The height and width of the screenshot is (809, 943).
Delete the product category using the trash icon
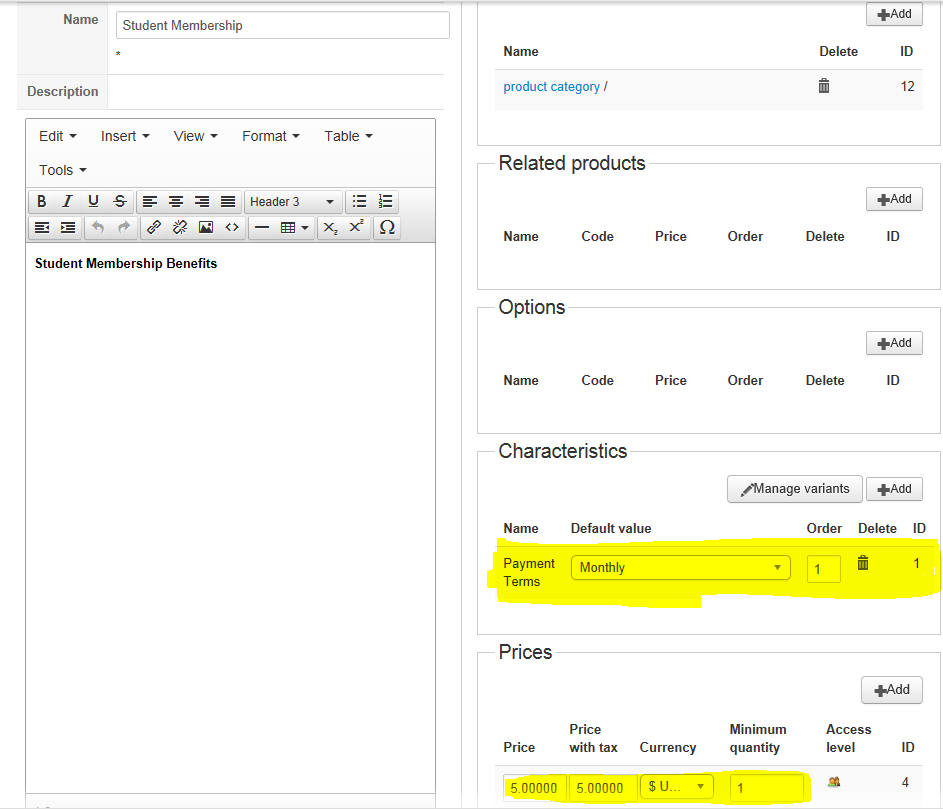point(824,86)
